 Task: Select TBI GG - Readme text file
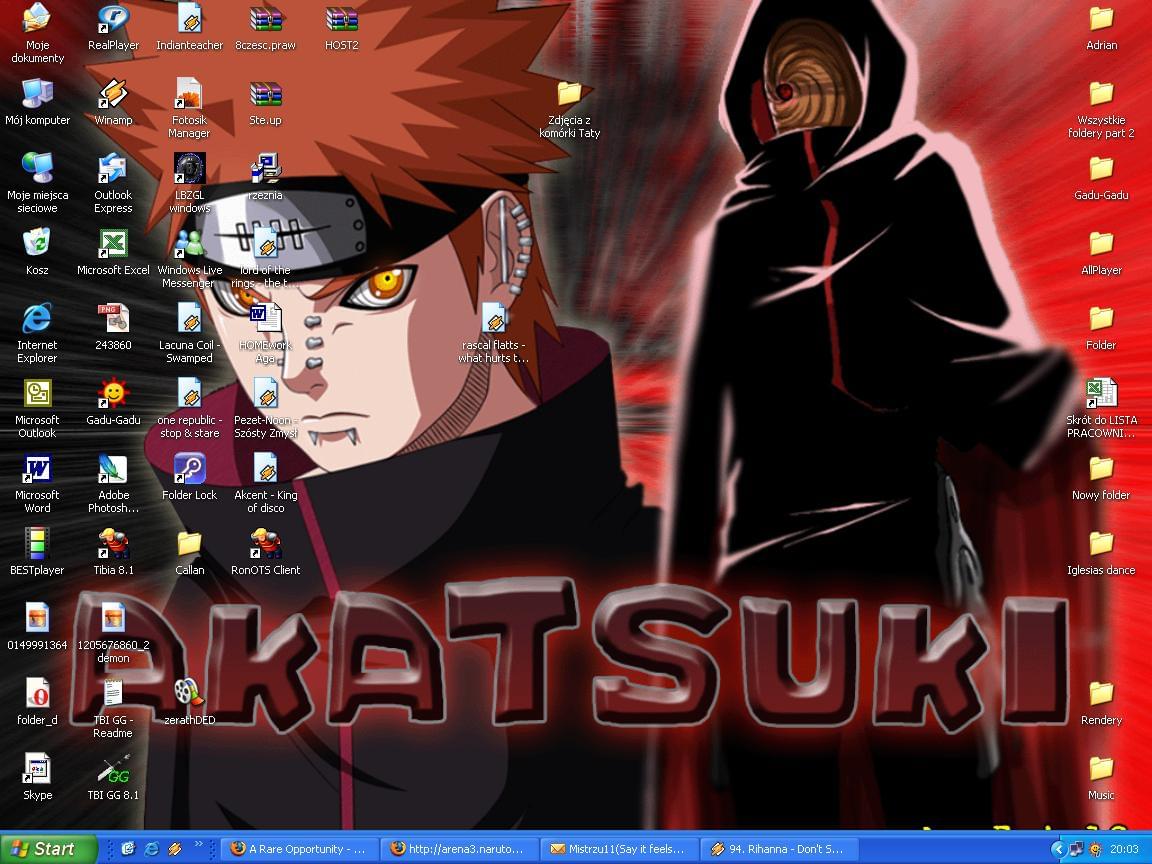click(x=113, y=693)
